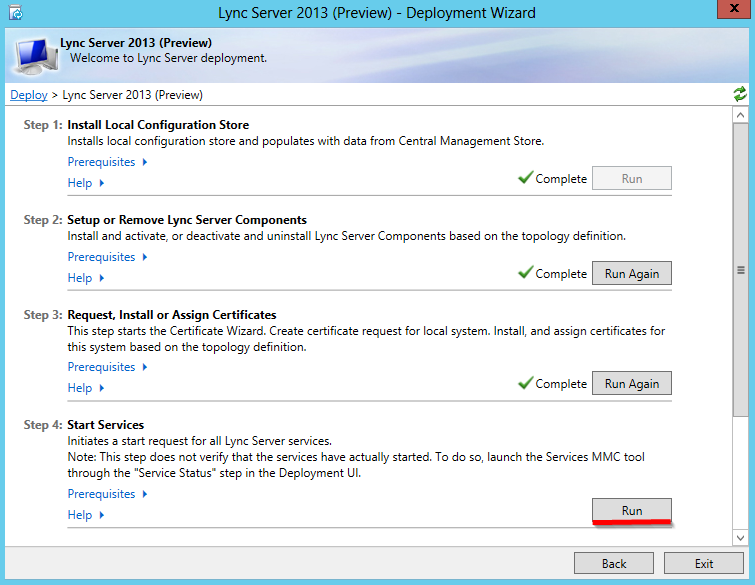Viewport: 755px width, 585px height.
Task: Open the Deploy breadcrumb link
Action: pos(29,95)
